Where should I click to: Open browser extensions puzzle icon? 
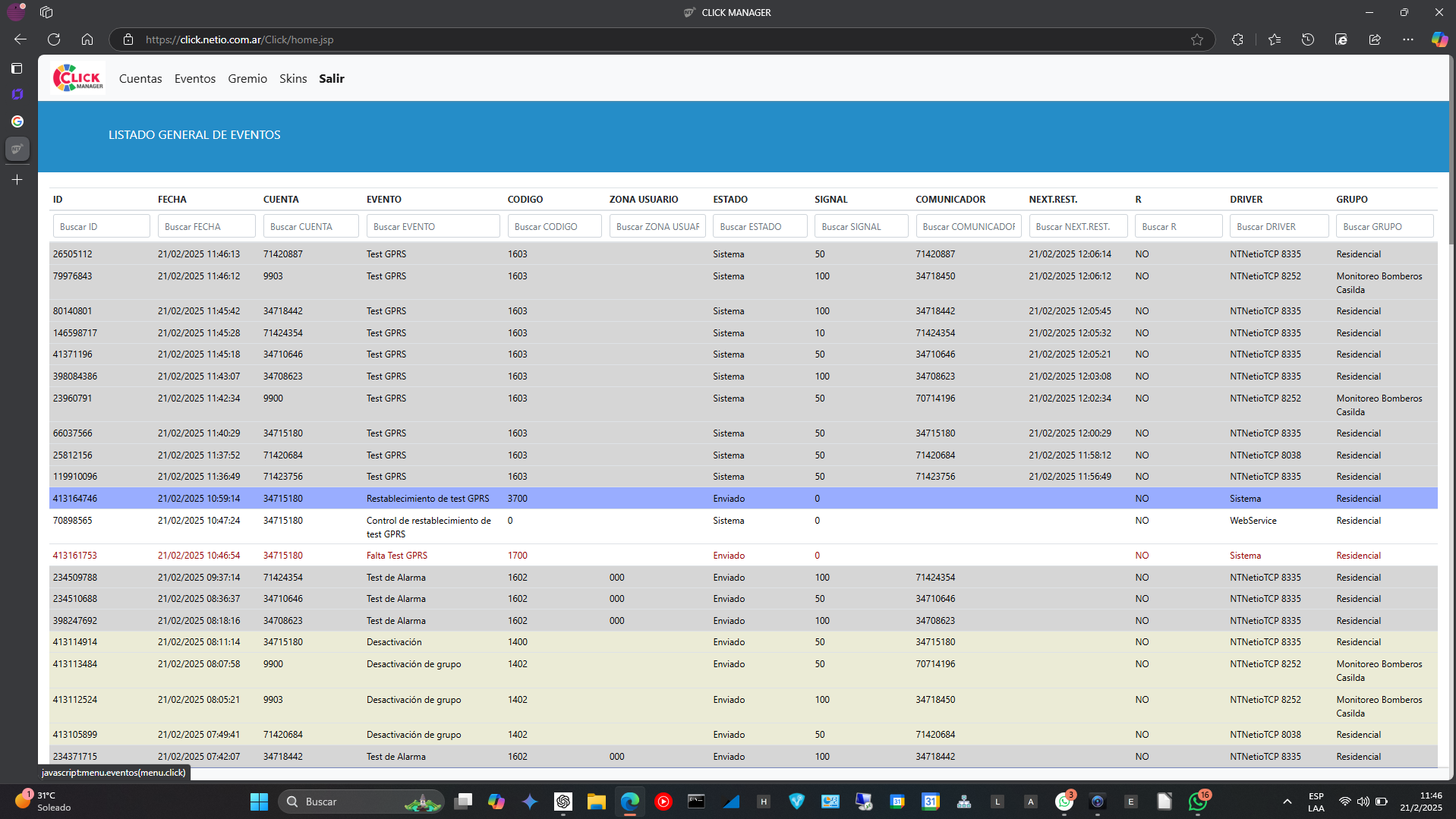pos(1237,39)
